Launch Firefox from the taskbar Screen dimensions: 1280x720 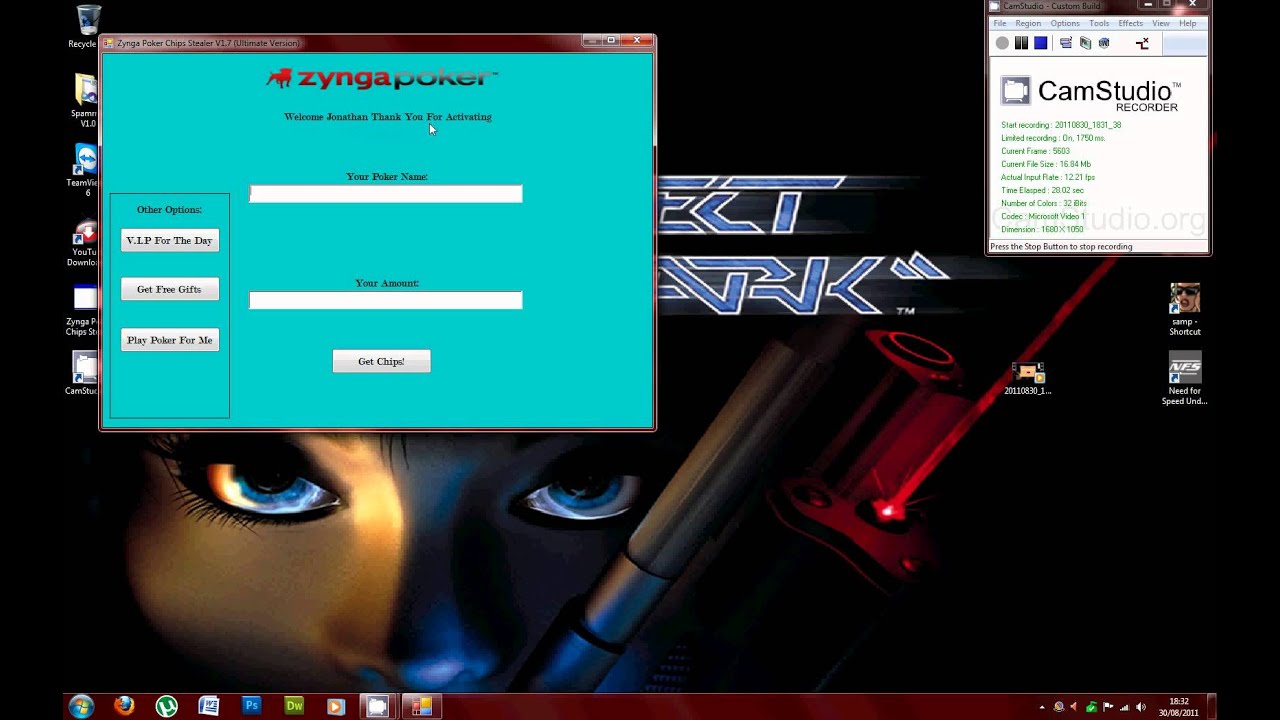124,706
